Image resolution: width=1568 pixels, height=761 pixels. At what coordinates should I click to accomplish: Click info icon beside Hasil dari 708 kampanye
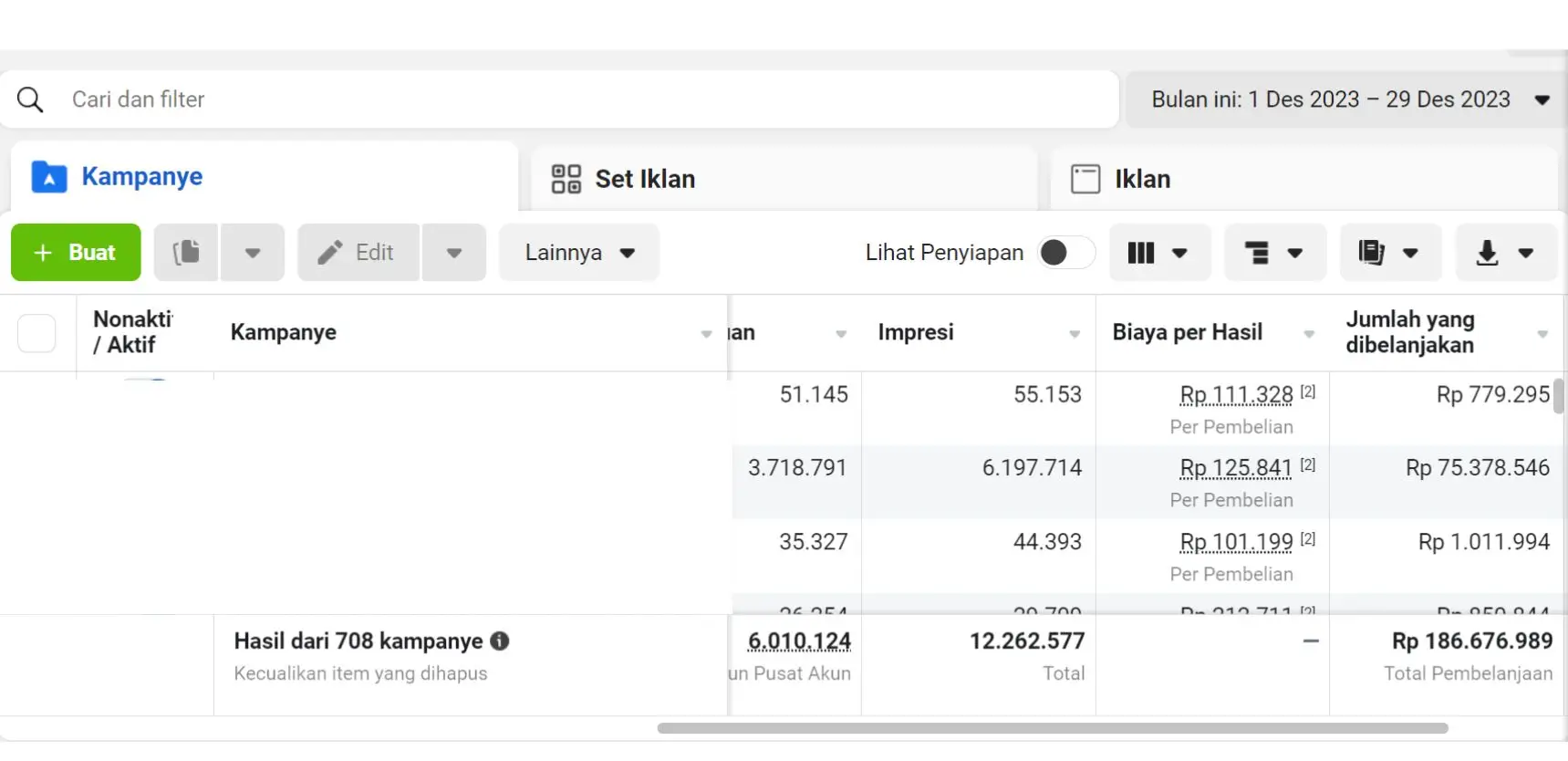point(500,641)
